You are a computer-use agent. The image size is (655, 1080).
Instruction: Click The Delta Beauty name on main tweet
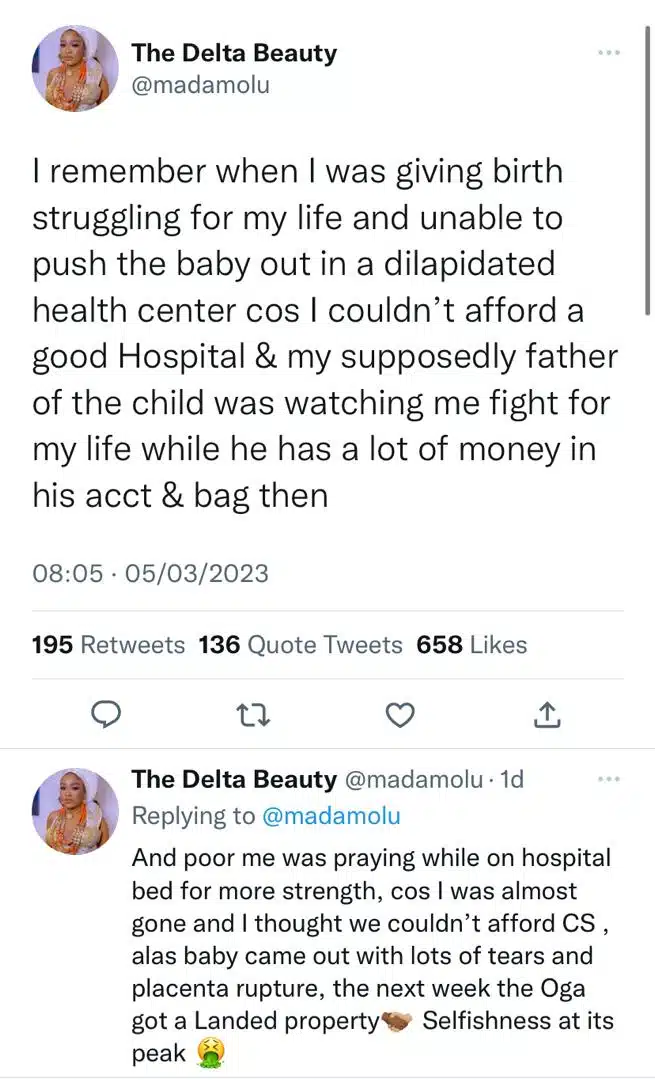point(234,53)
